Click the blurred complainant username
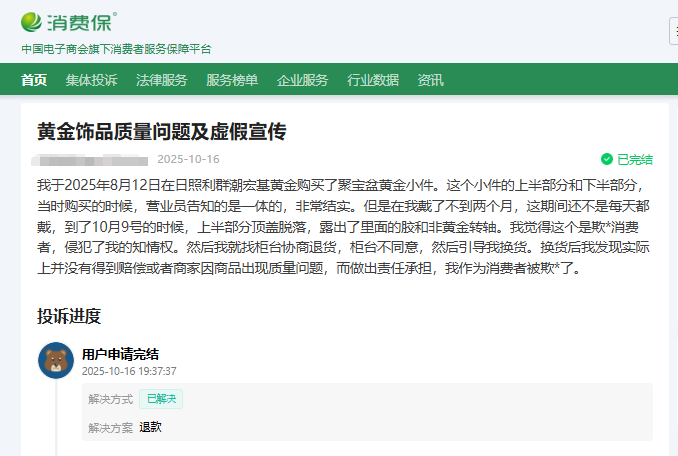Viewport: 678px width, 456px height. pos(92,159)
